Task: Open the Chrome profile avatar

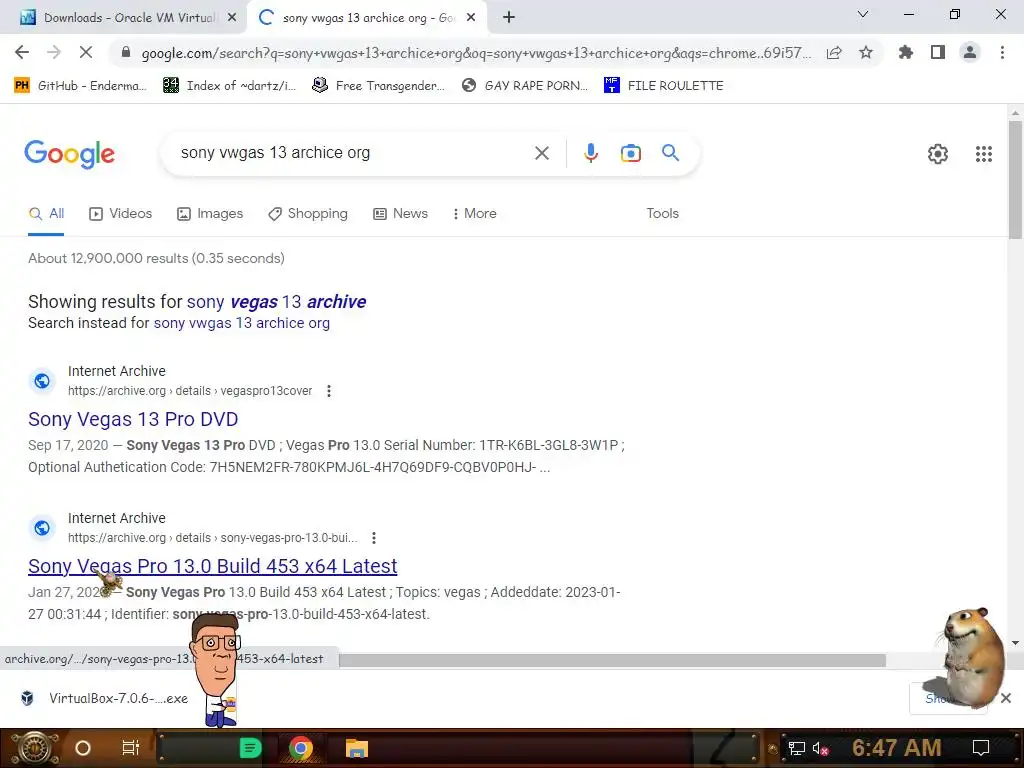Action: [x=970, y=52]
